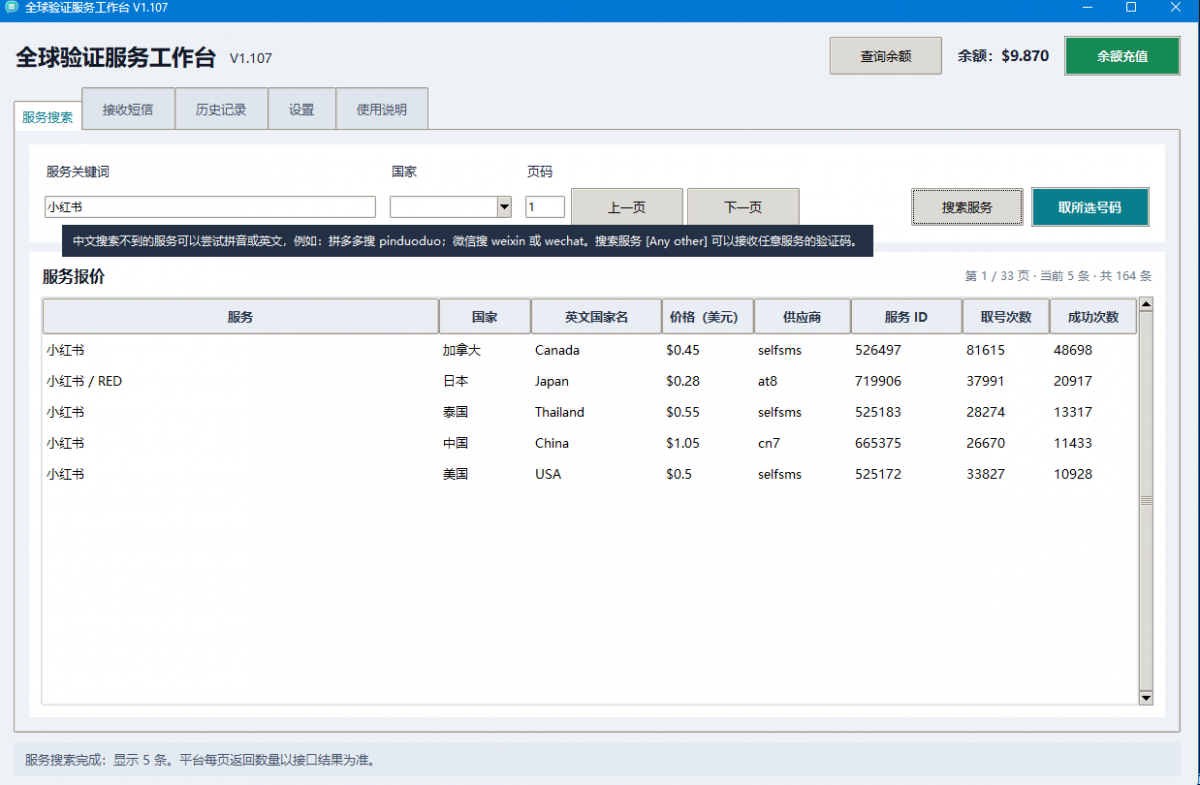Click the price $0.45
The width and height of the screenshot is (1200, 785).
(683, 350)
